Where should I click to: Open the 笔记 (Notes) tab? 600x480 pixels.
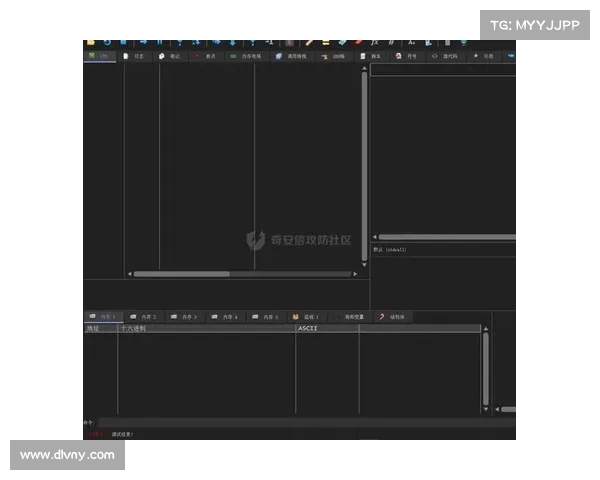(x=170, y=56)
